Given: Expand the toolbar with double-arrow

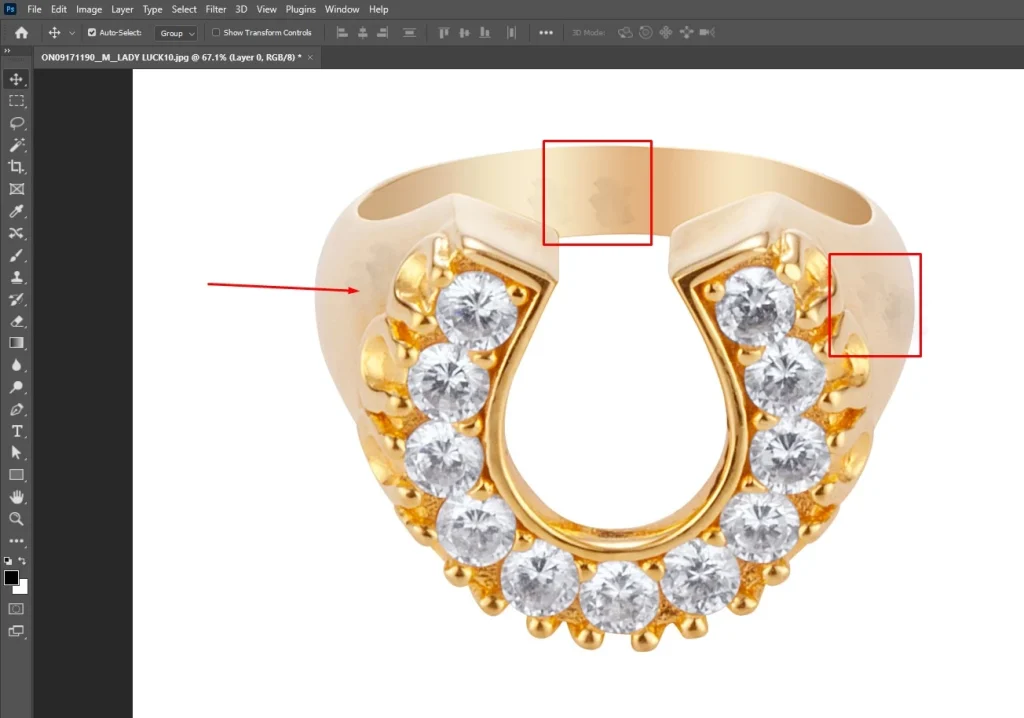Looking at the screenshot, I should 8,51.
